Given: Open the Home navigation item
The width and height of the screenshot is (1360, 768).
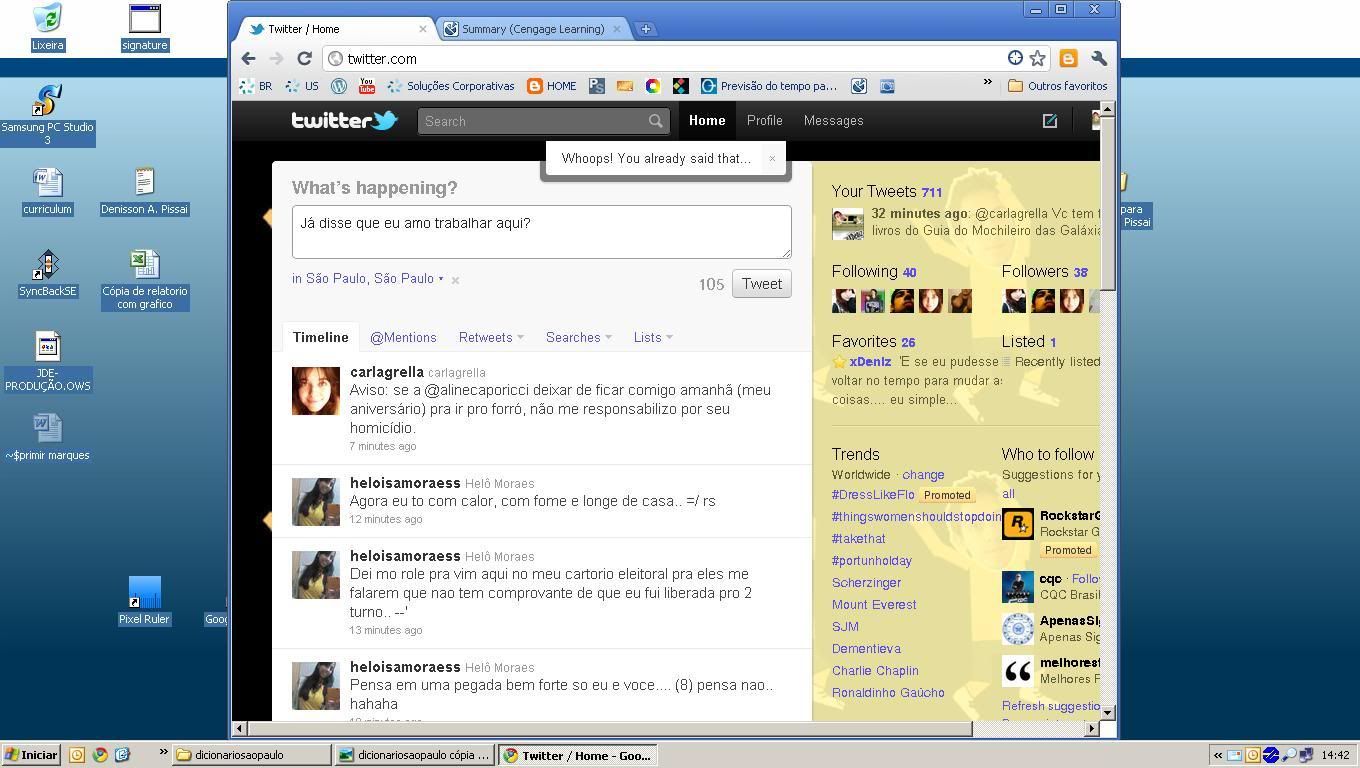Looking at the screenshot, I should tap(707, 121).
